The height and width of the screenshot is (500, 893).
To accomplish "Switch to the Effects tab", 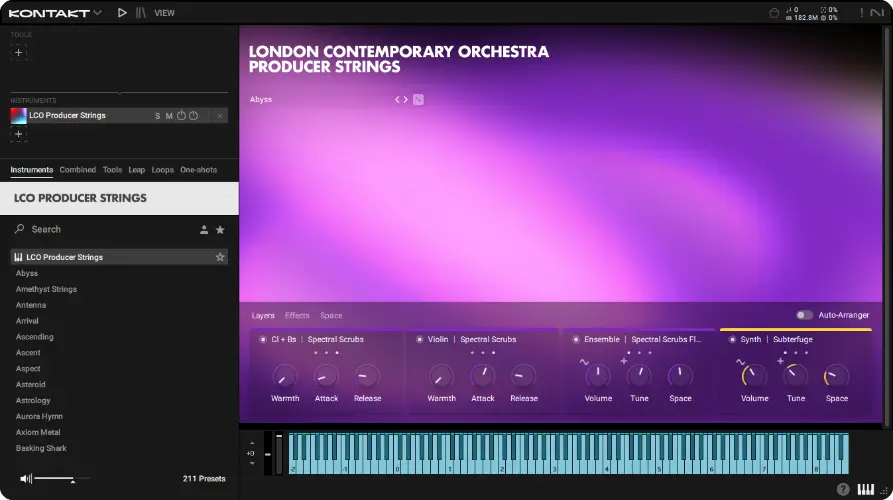I will [x=297, y=315].
